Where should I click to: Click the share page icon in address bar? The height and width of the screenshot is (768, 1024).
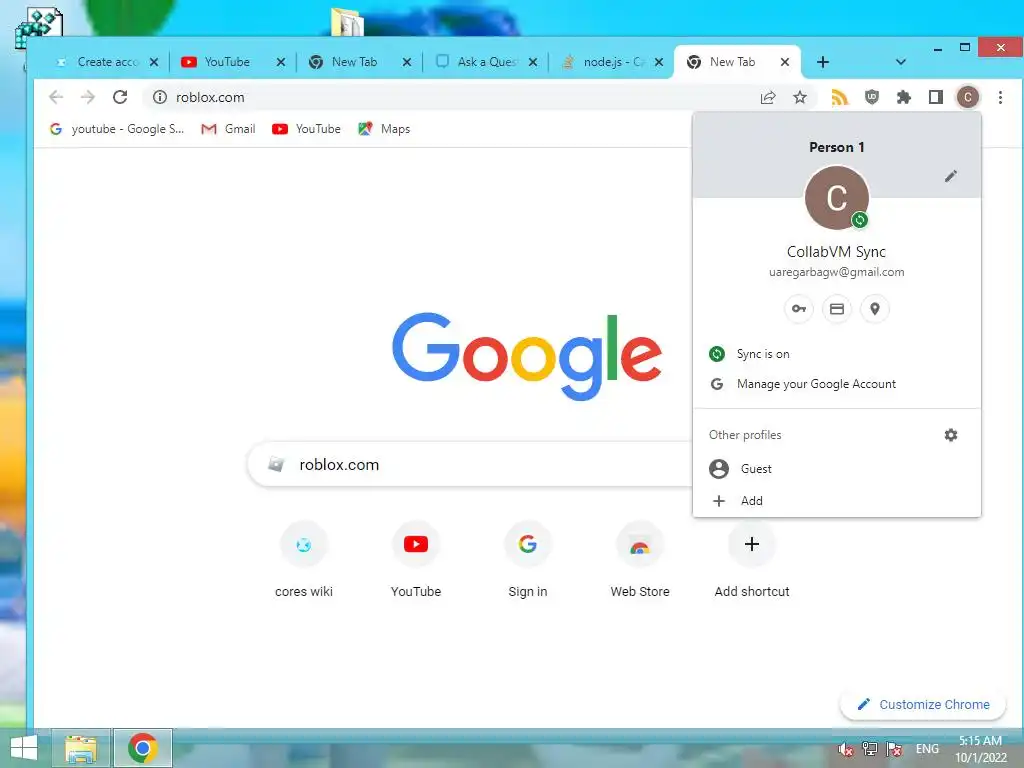pos(768,97)
